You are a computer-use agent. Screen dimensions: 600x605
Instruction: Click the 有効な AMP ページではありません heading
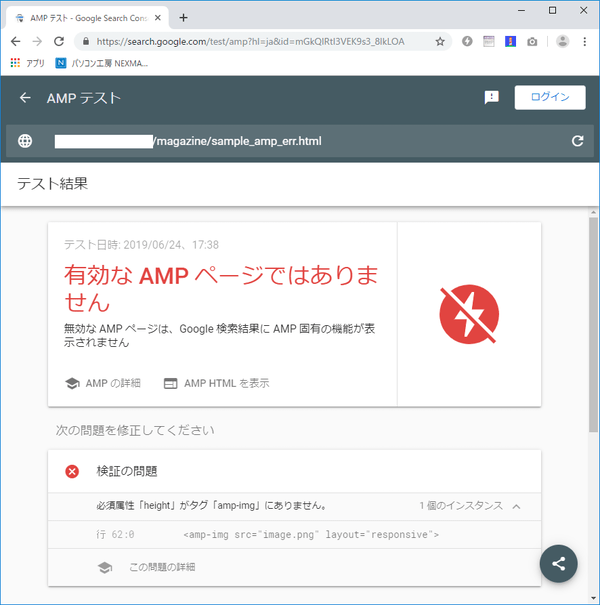[x=220, y=288]
